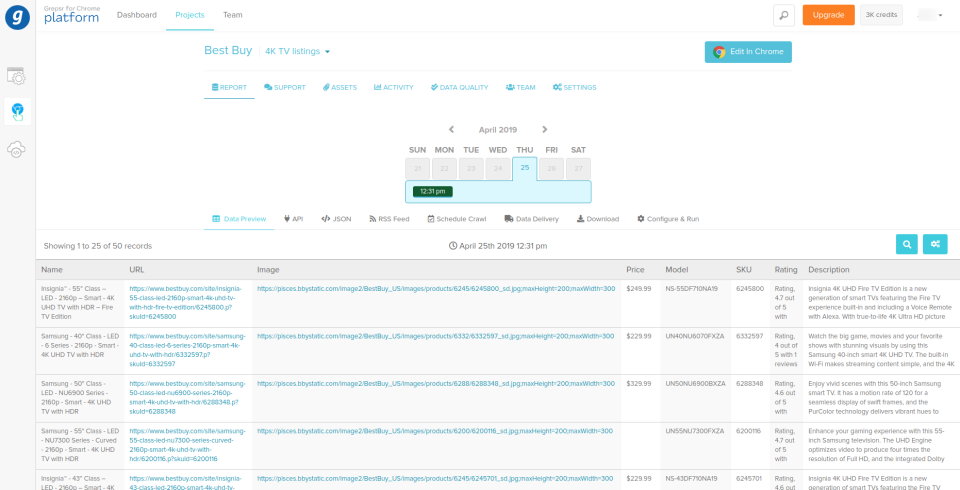Select calendar day 25

click(x=525, y=168)
